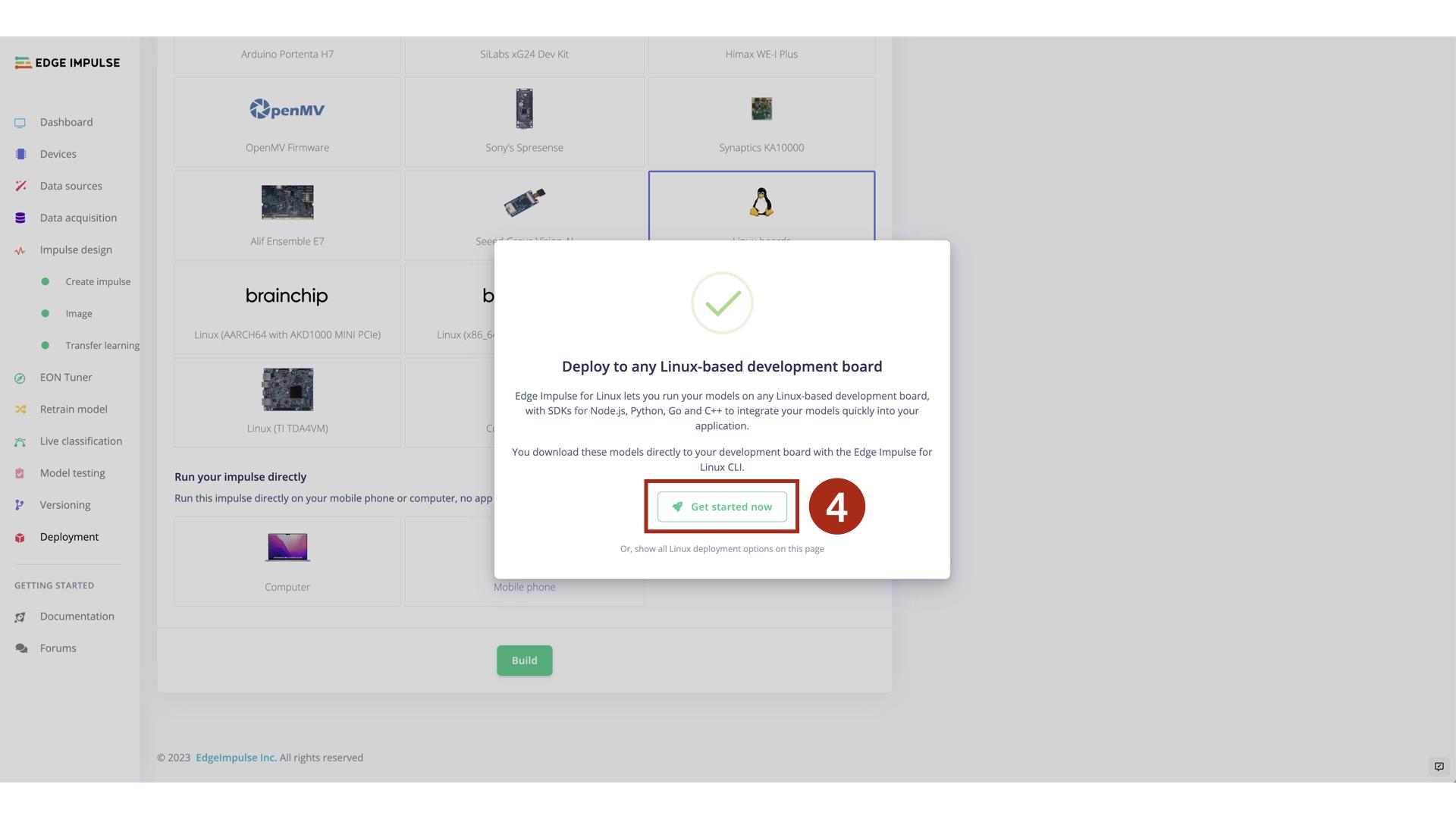Select the Computer deployment tile
1456x819 pixels.
287,562
